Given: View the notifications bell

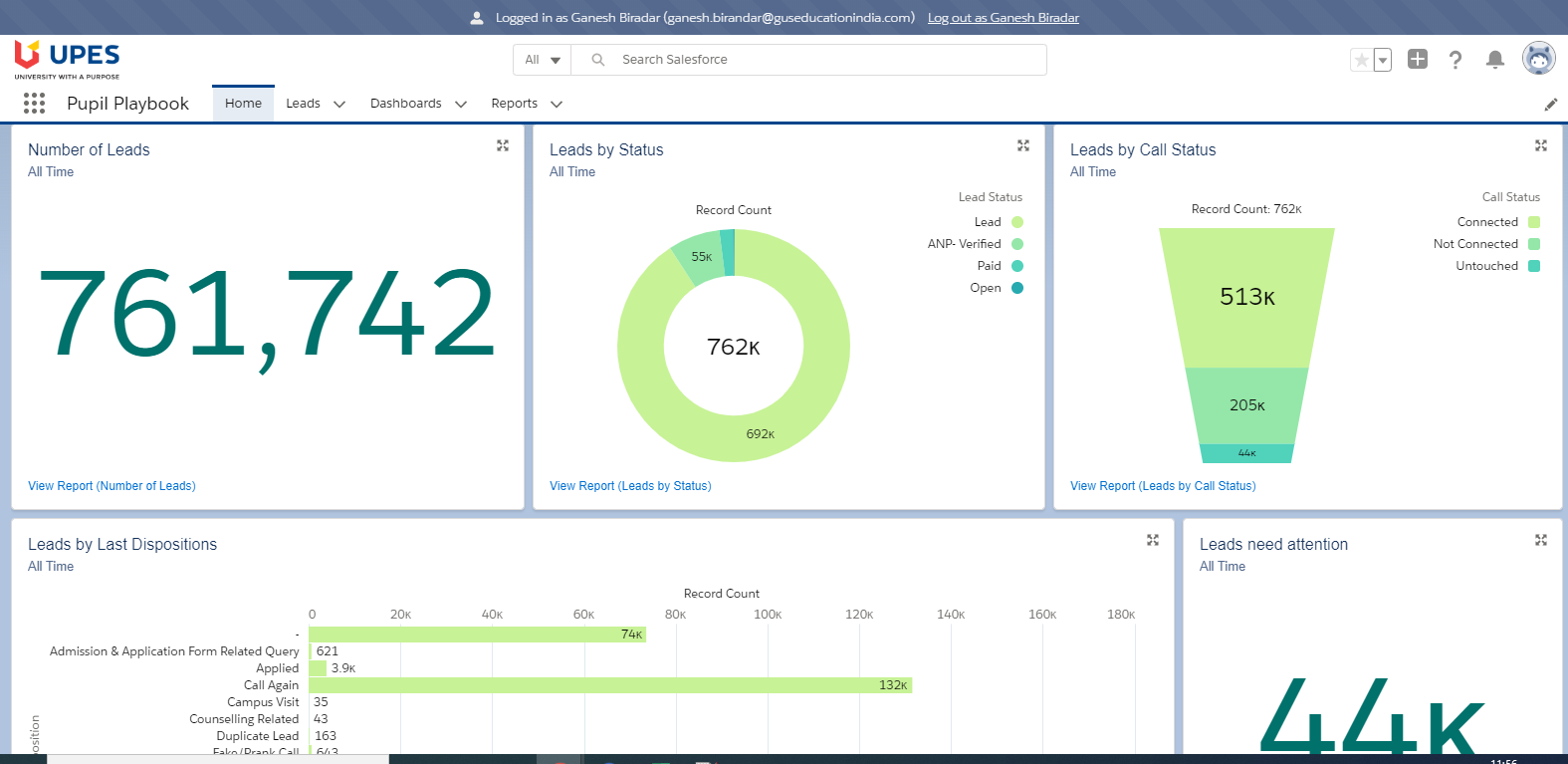Looking at the screenshot, I should [x=1494, y=60].
